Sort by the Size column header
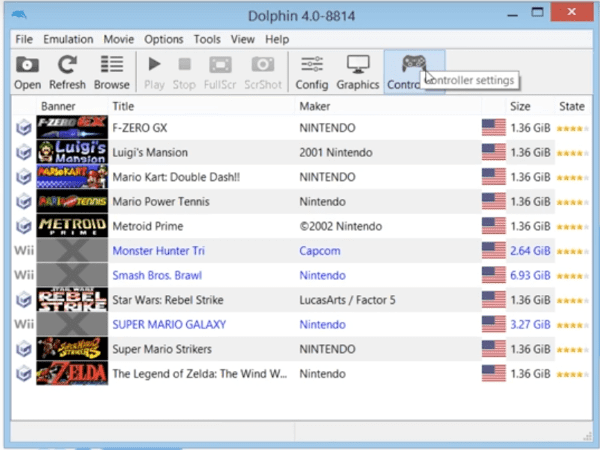Viewport: 600px width, 450px height. pos(520,106)
